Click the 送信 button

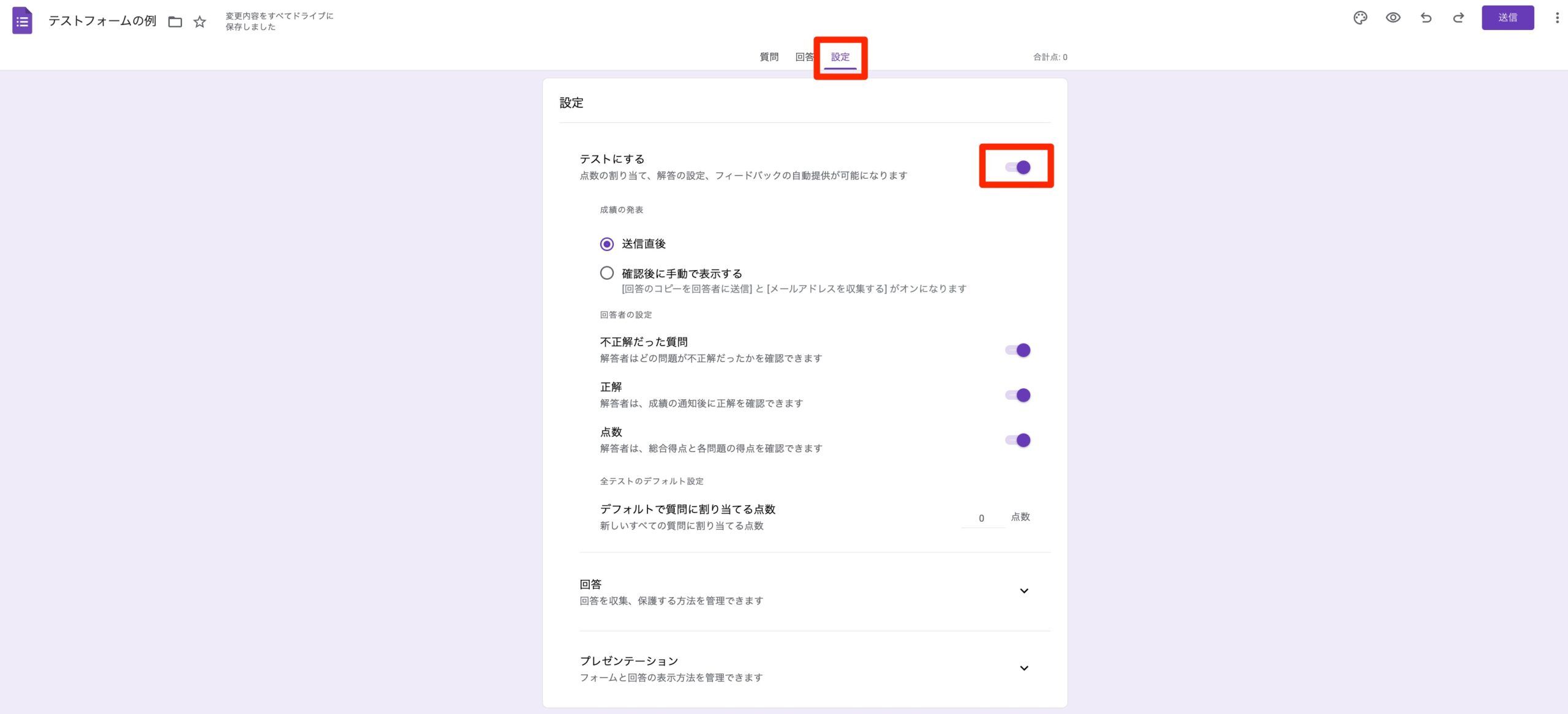click(1508, 18)
